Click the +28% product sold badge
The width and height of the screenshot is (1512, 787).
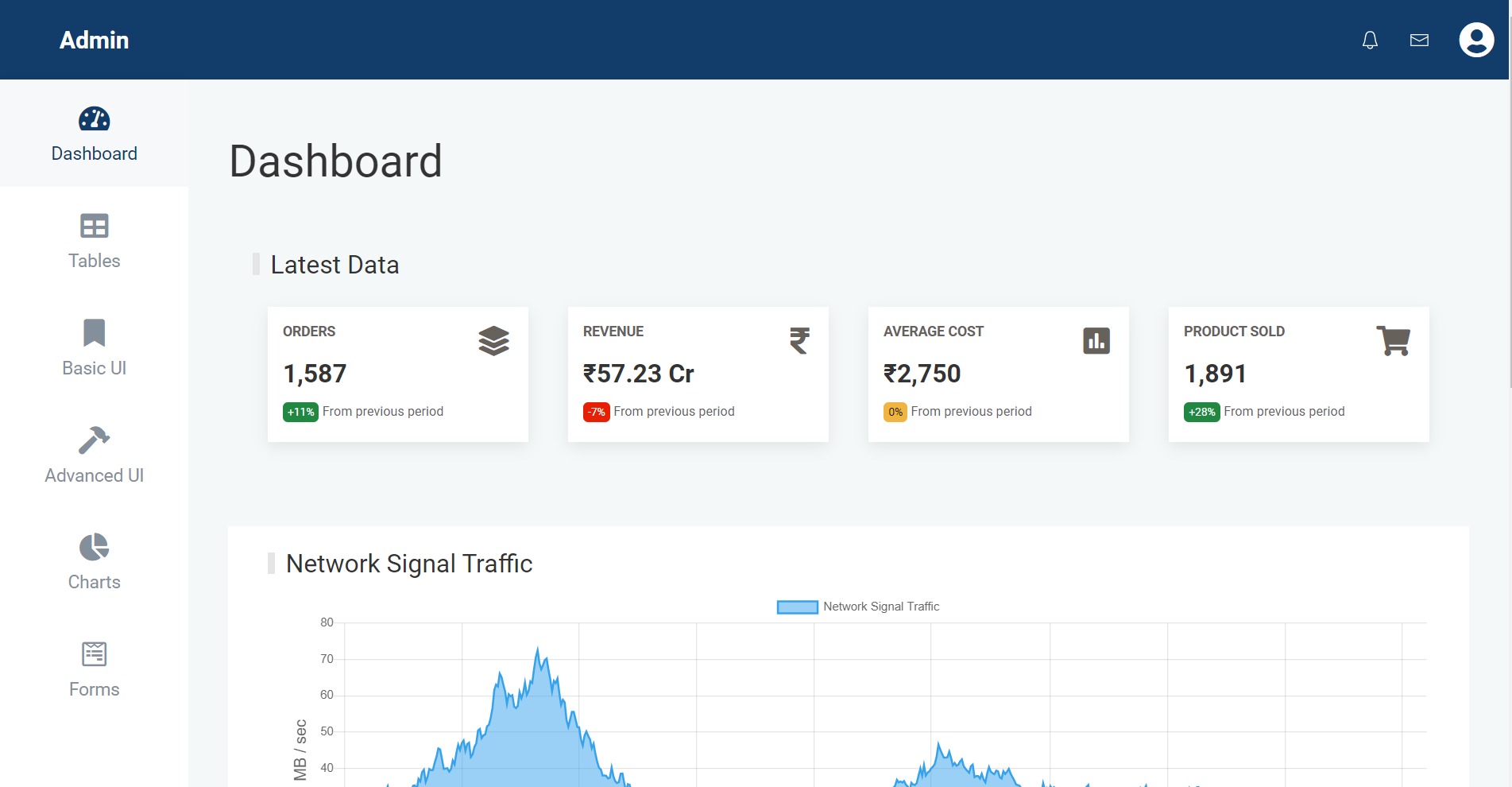(1201, 412)
